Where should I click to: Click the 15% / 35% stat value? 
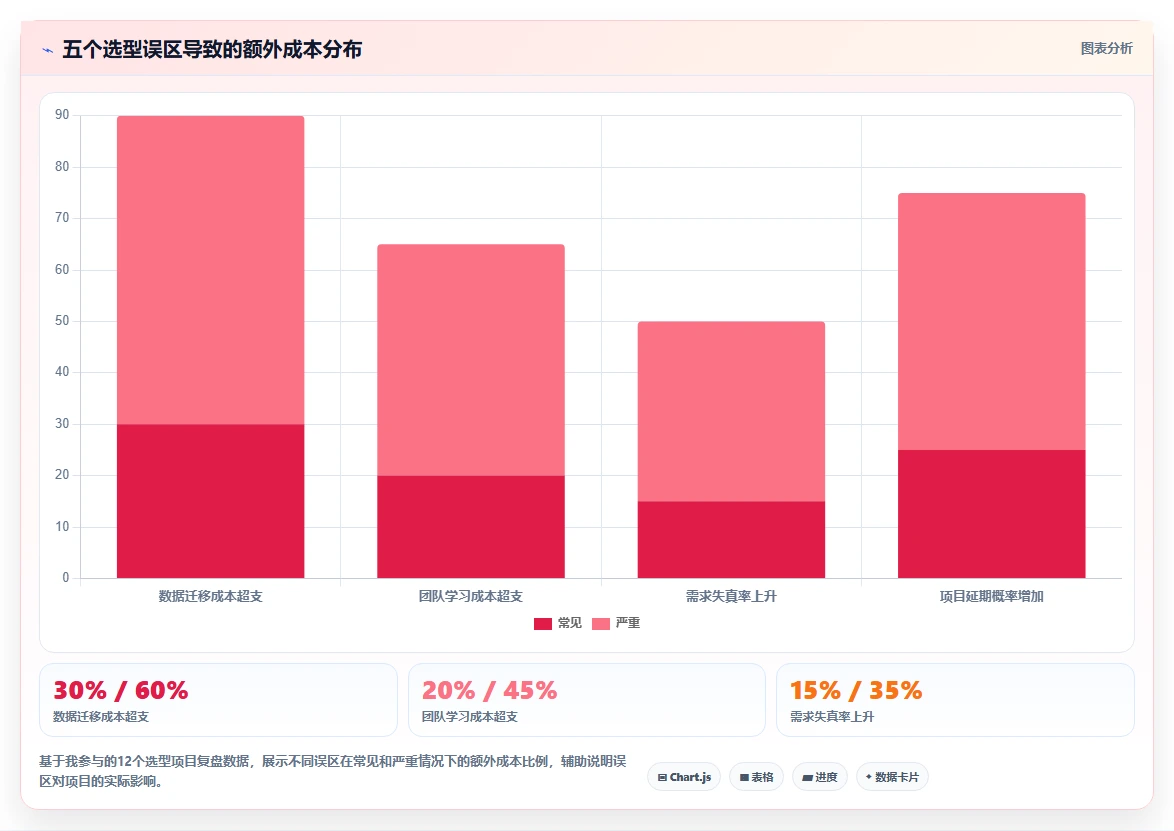856,690
